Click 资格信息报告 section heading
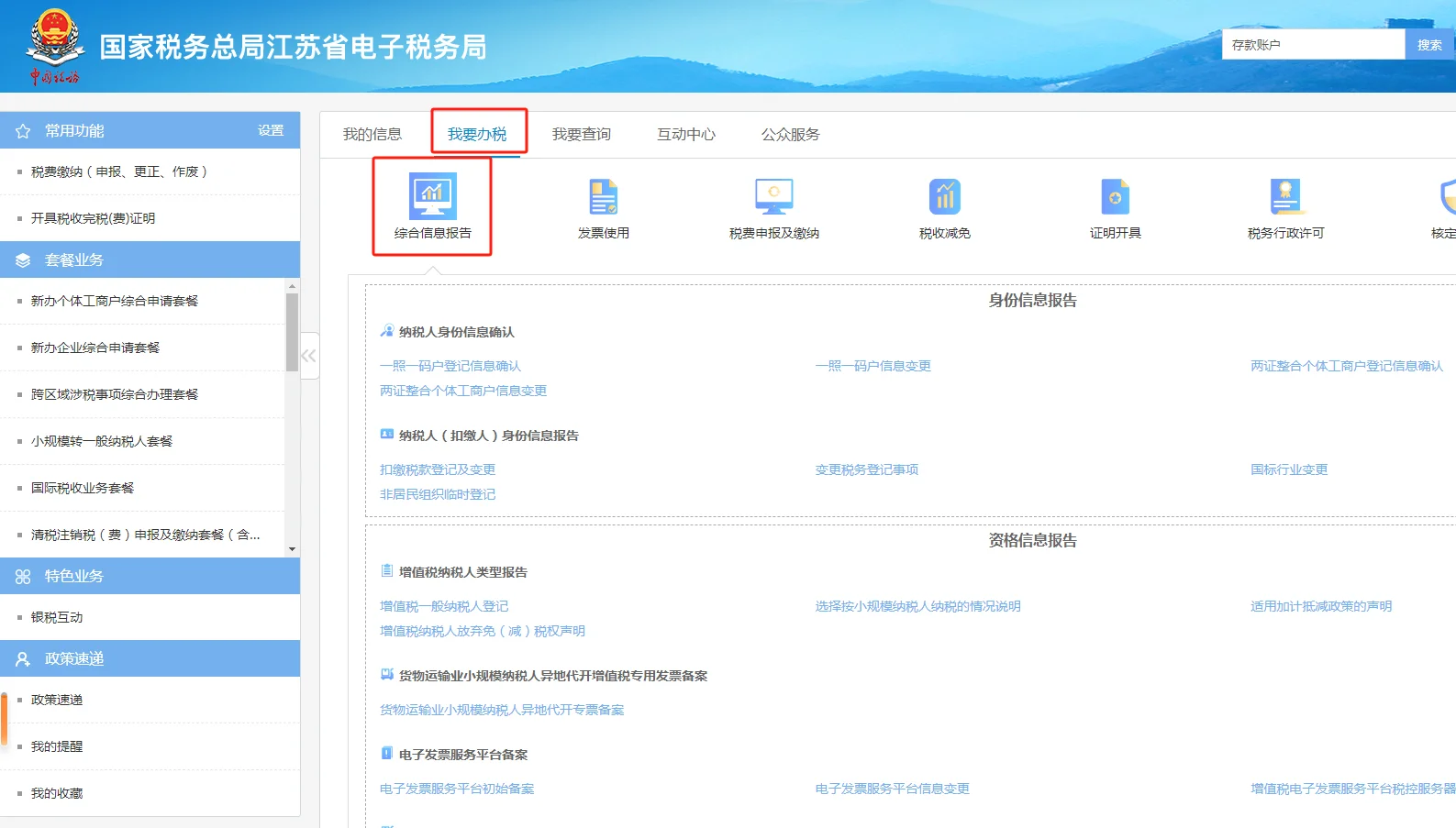 1033,540
